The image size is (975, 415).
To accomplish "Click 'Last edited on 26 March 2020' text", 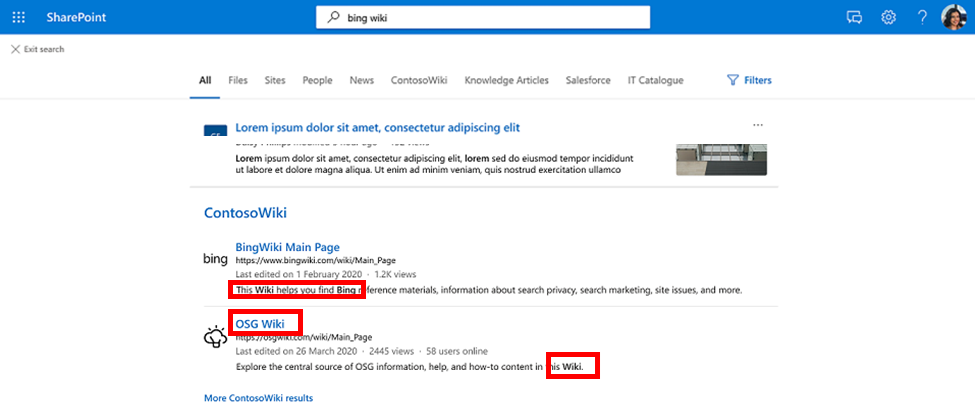I will (295, 351).
